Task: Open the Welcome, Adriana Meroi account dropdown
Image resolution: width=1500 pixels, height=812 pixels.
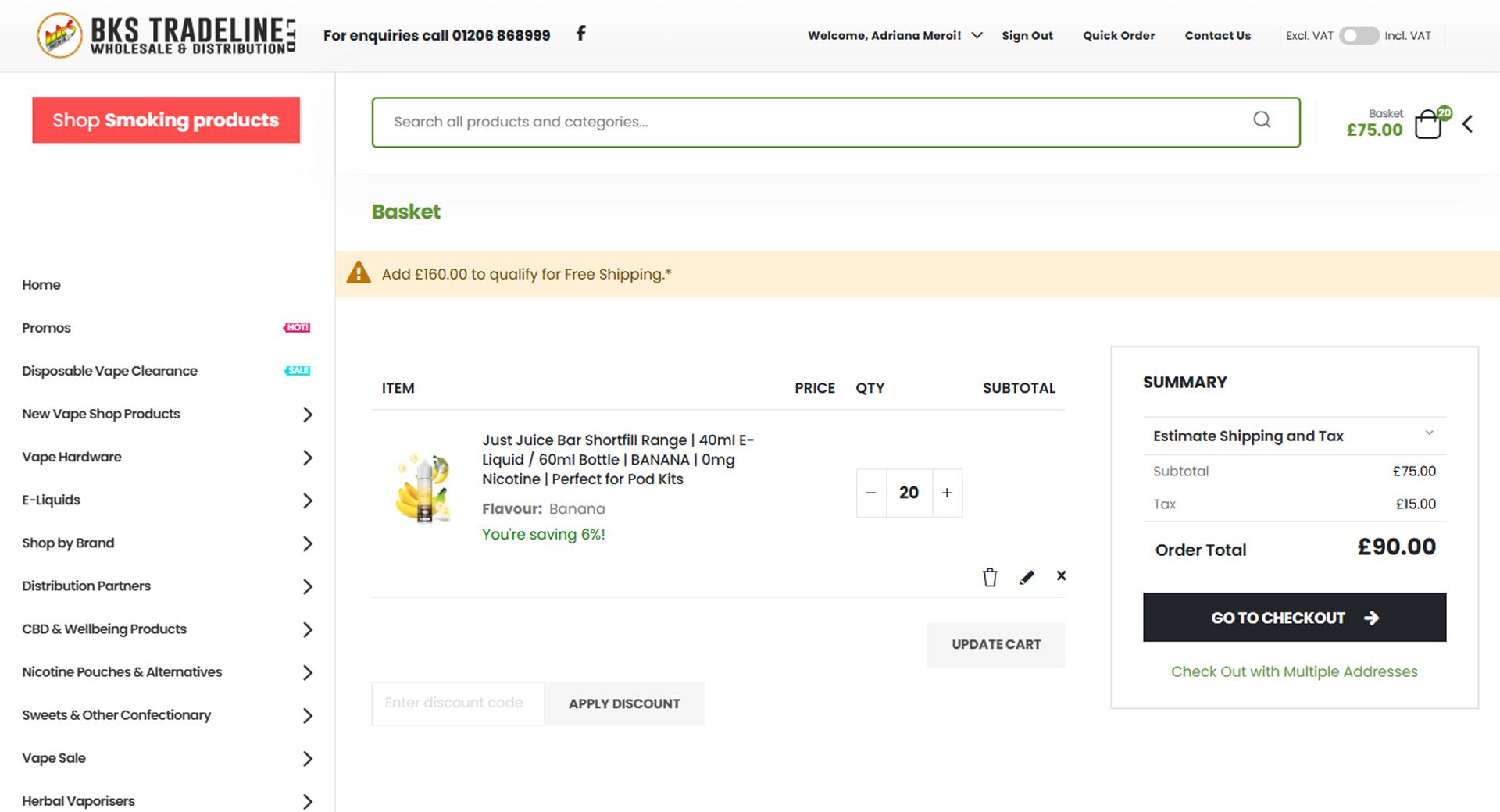Action: (x=895, y=35)
